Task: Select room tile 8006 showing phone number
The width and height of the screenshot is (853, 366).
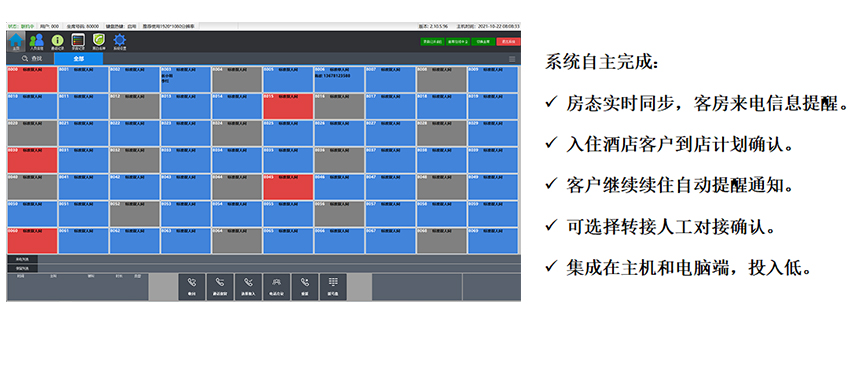Action: (339, 79)
